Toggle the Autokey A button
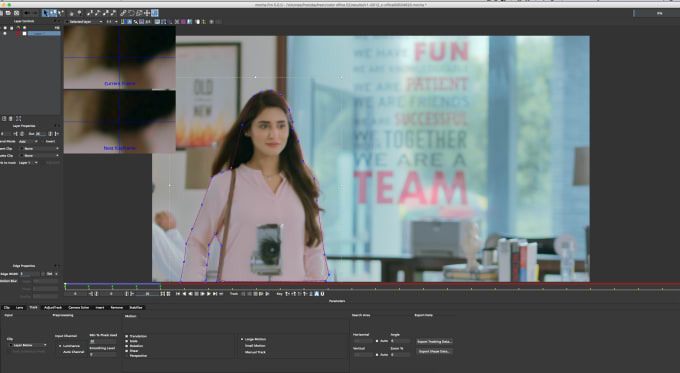Image resolution: width=680 pixels, height=373 pixels. coord(316,294)
